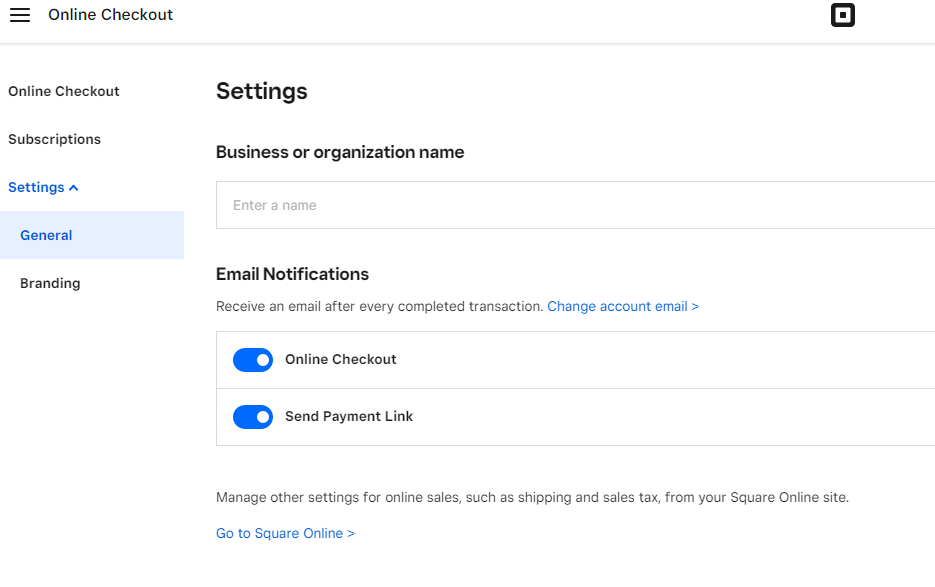Viewport: 935px width, 587px height.
Task: Open the Go to Square Online link
Action: pos(285,533)
